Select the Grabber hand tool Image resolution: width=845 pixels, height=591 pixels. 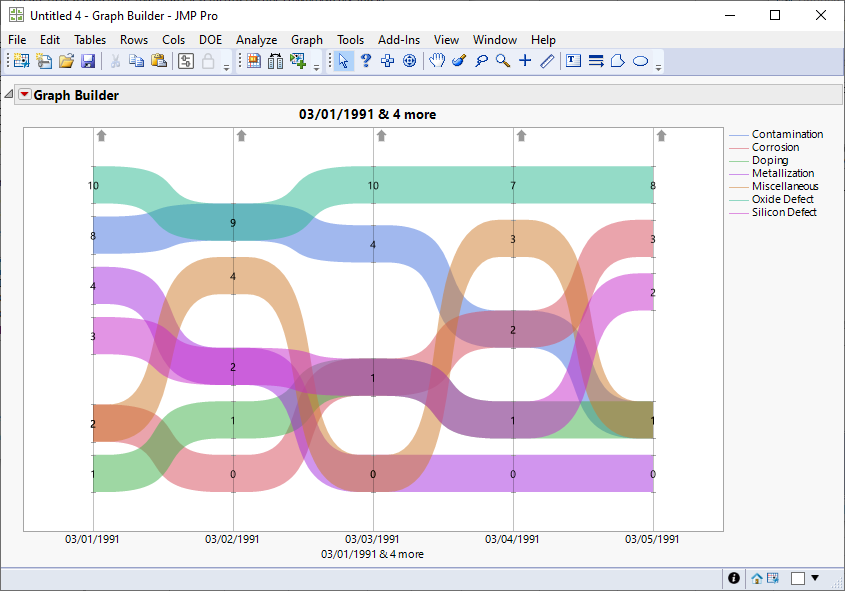[x=436, y=61]
